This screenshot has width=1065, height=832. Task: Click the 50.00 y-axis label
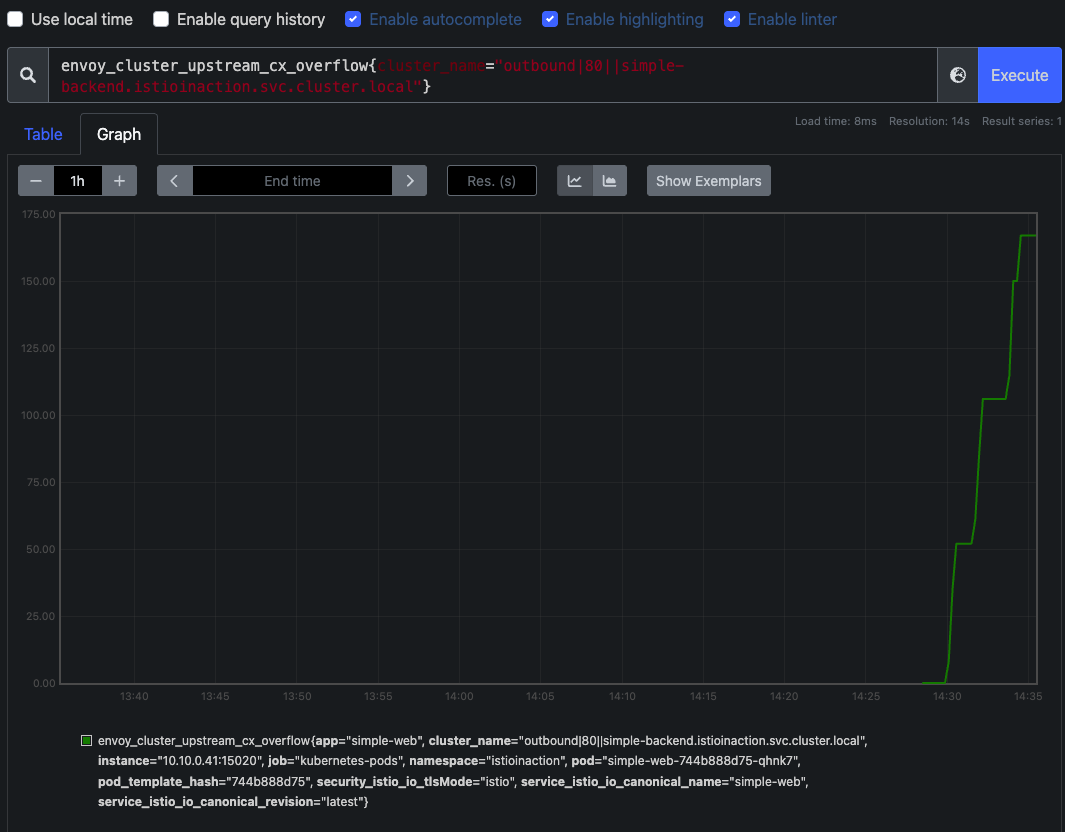tap(41, 549)
